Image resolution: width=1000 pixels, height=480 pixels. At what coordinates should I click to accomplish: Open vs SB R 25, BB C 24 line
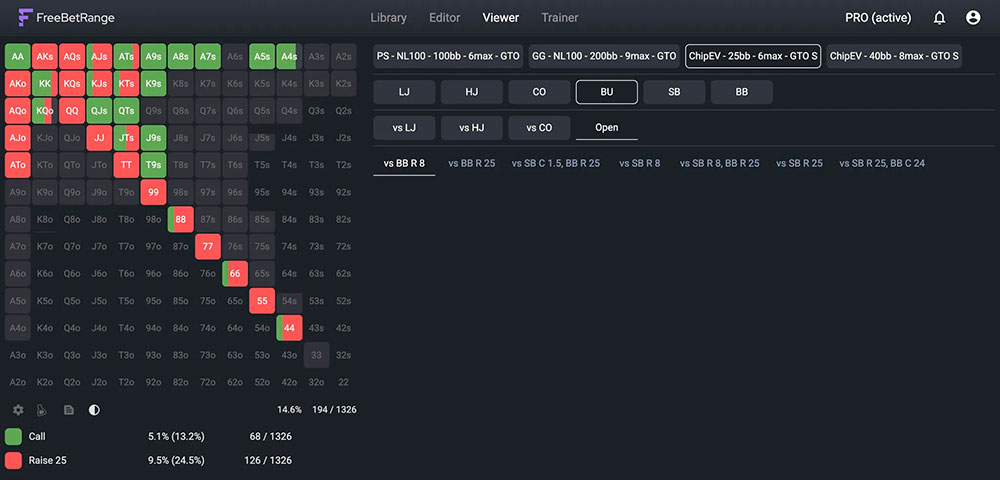tap(882, 163)
